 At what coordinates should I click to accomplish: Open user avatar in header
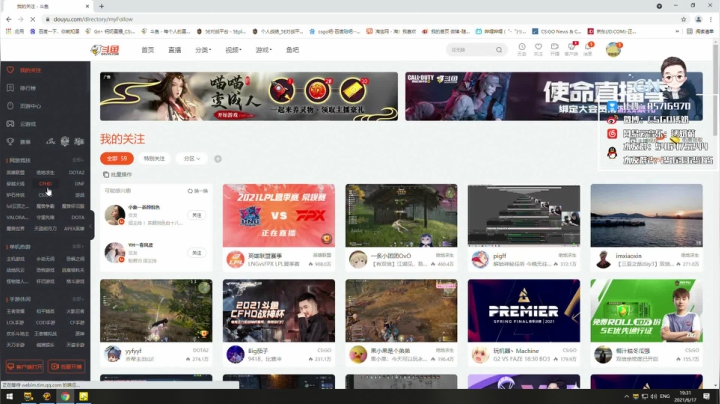click(x=613, y=50)
